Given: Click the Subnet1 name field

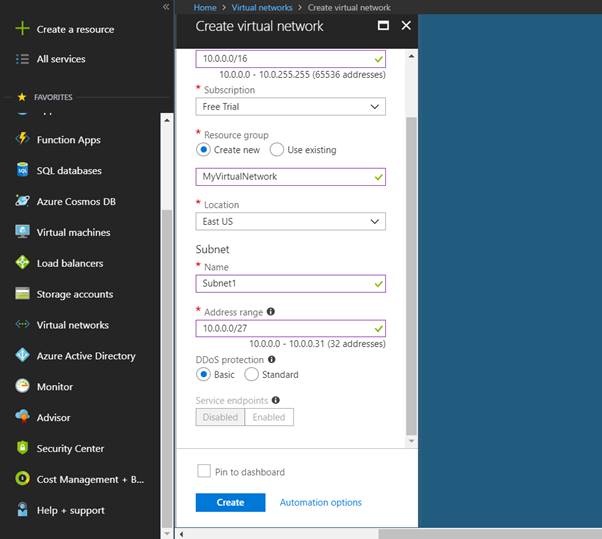Looking at the screenshot, I should (x=291, y=284).
